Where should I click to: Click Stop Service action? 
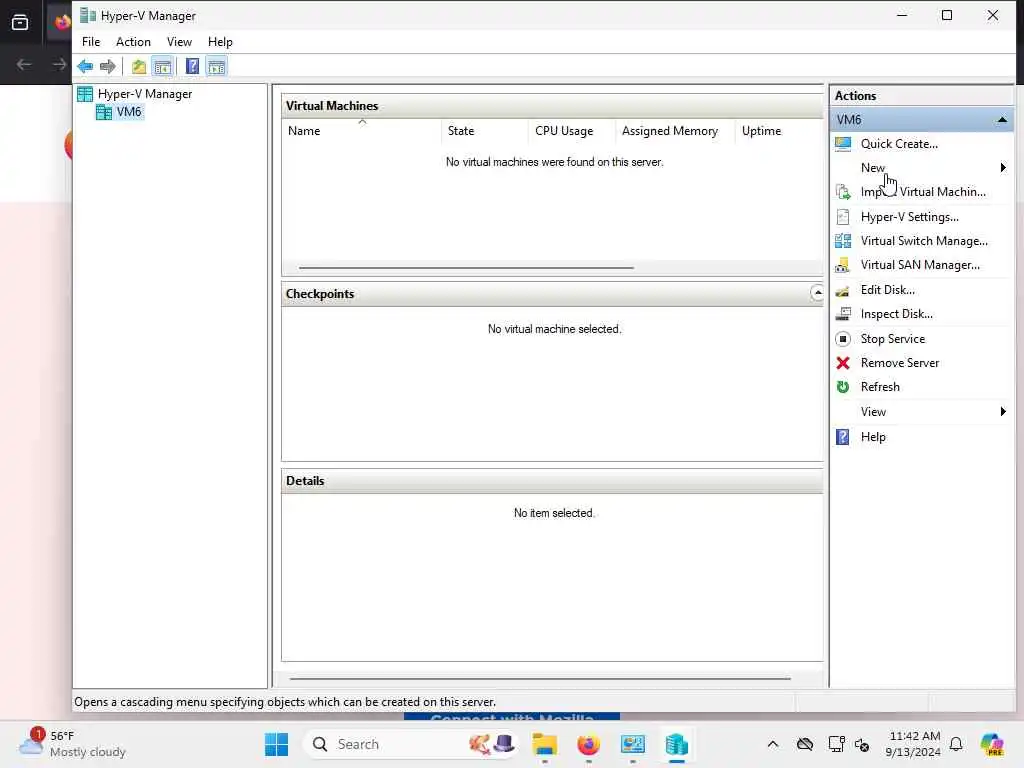(x=892, y=339)
